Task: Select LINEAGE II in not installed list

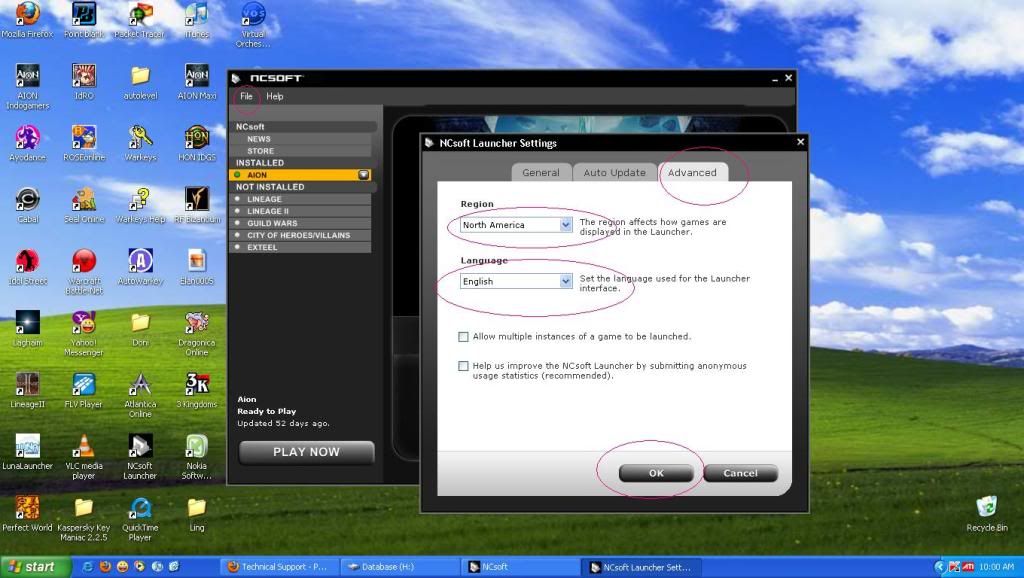Action: click(x=300, y=211)
